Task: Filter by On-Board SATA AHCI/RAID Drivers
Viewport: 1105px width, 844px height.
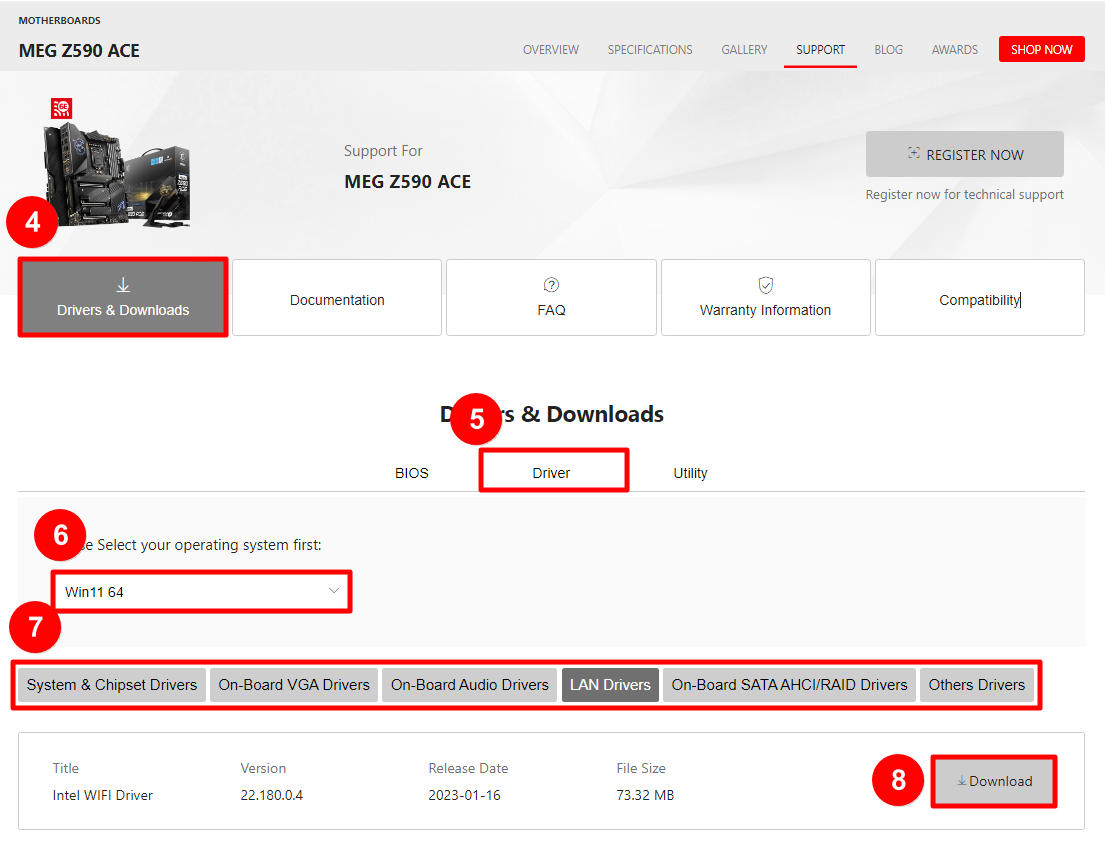Action: [x=789, y=685]
